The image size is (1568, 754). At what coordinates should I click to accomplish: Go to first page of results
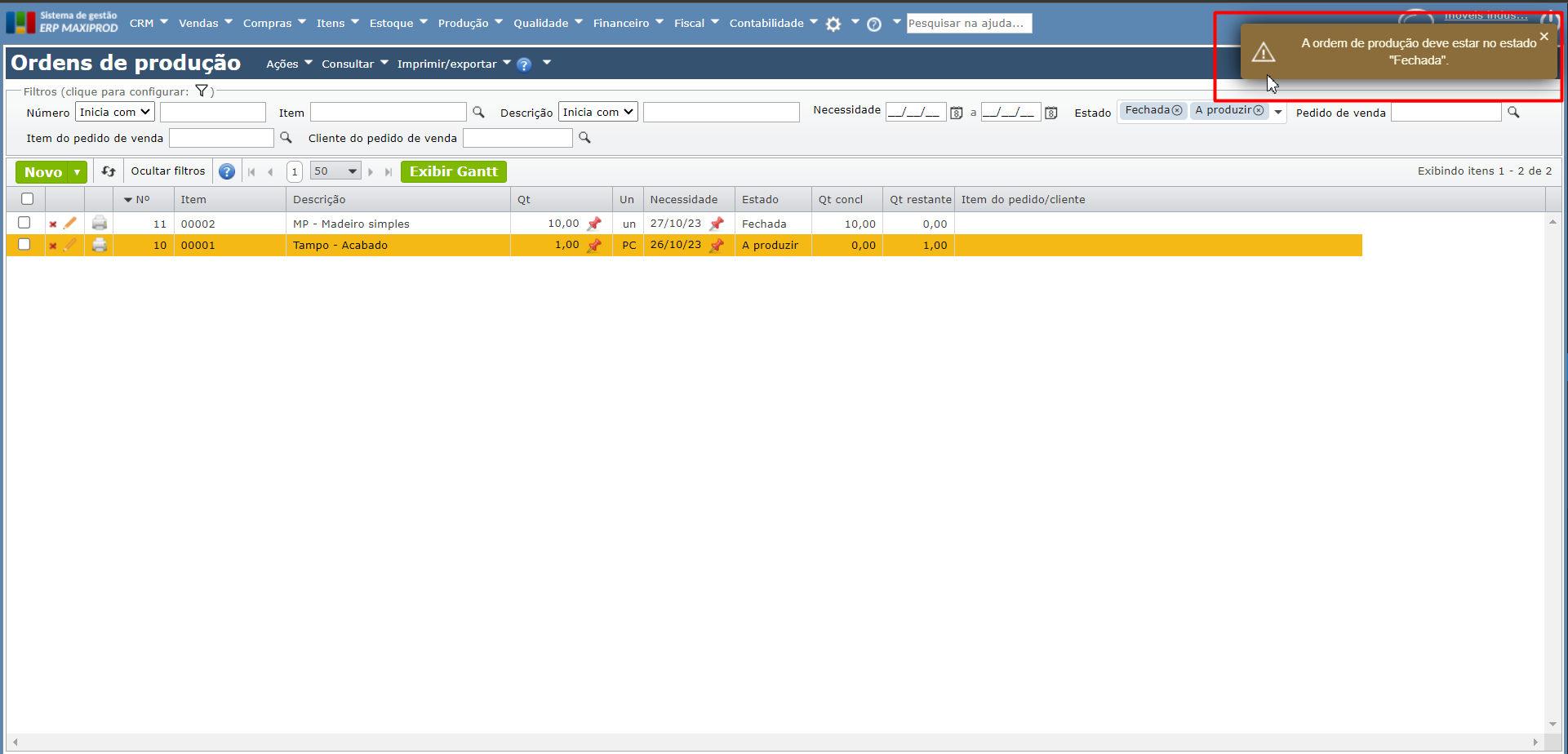pos(251,172)
